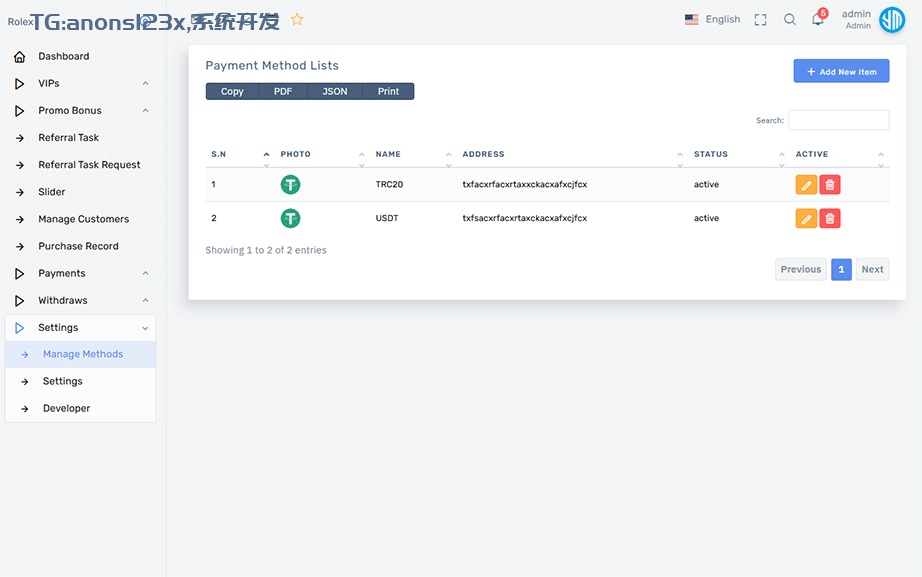Delete the TRC20 payment method
The image size is (922, 577).
coord(830,185)
